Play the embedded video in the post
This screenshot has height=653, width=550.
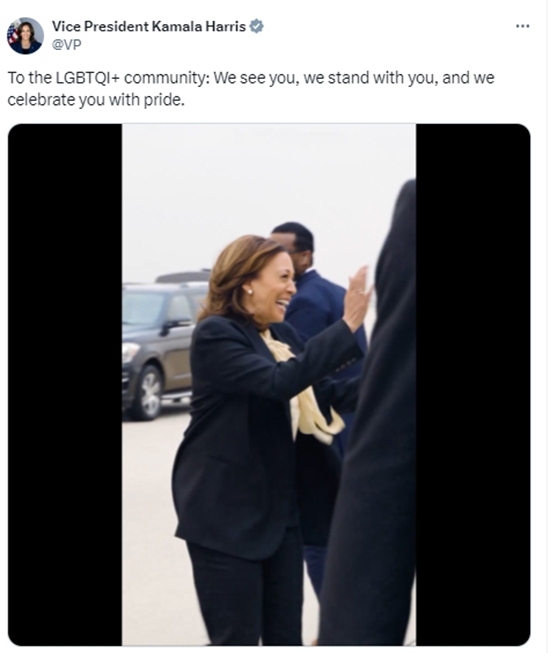click(269, 384)
